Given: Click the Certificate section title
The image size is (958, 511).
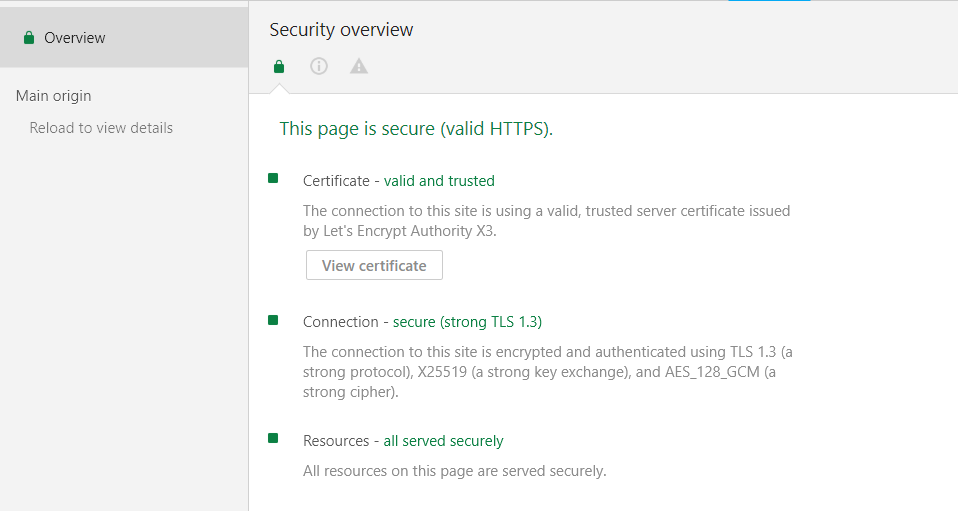Looking at the screenshot, I should tap(336, 181).
